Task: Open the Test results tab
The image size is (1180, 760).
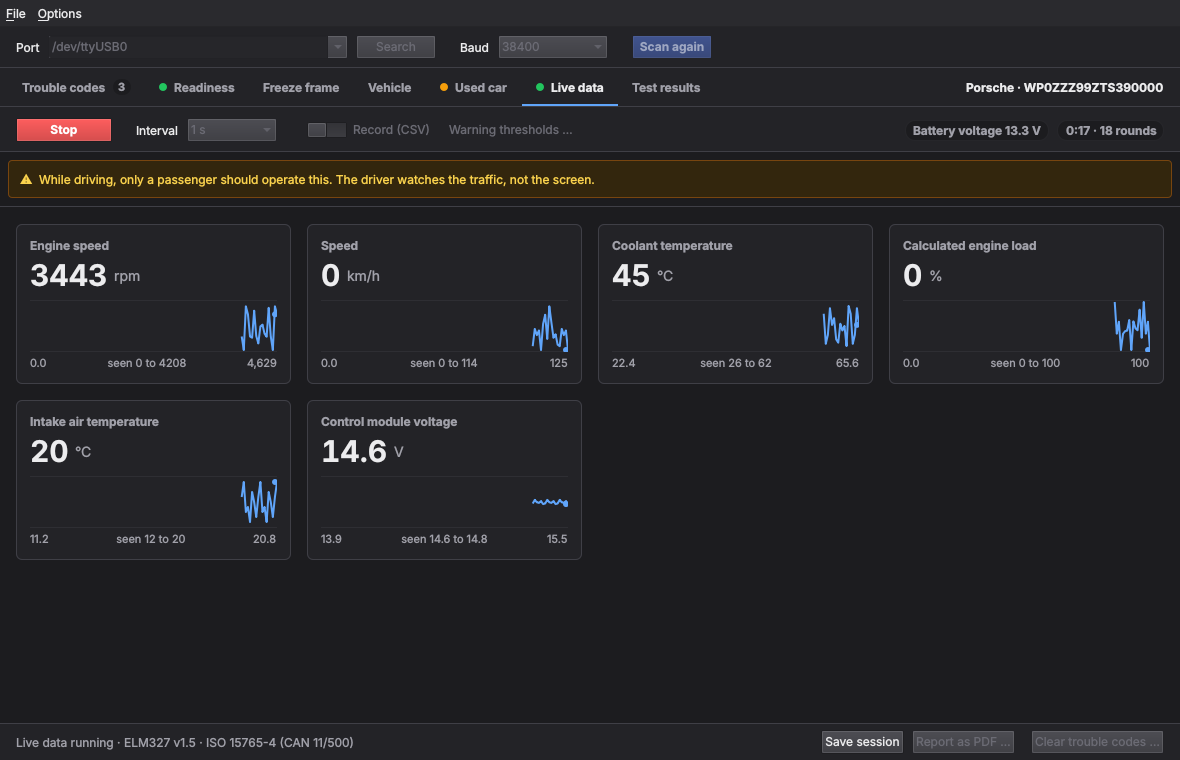Action: point(666,88)
